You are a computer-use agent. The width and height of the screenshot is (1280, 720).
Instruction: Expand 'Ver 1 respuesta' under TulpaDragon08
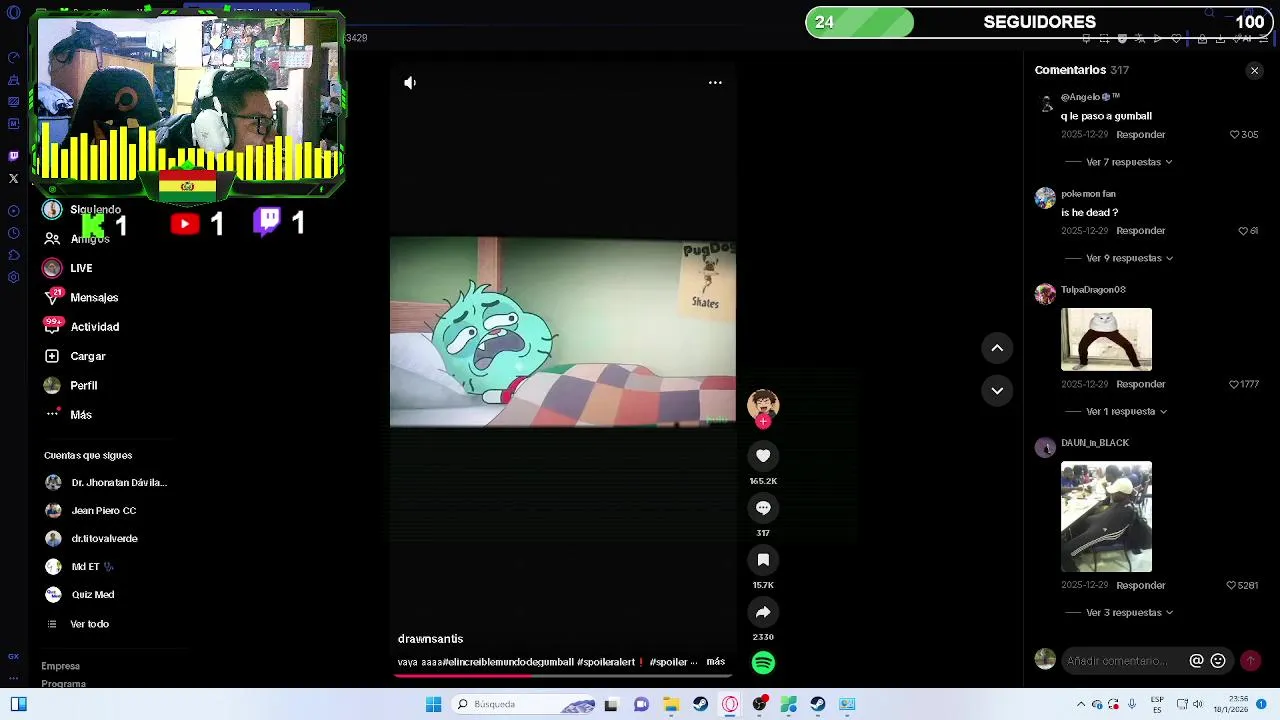click(1126, 412)
